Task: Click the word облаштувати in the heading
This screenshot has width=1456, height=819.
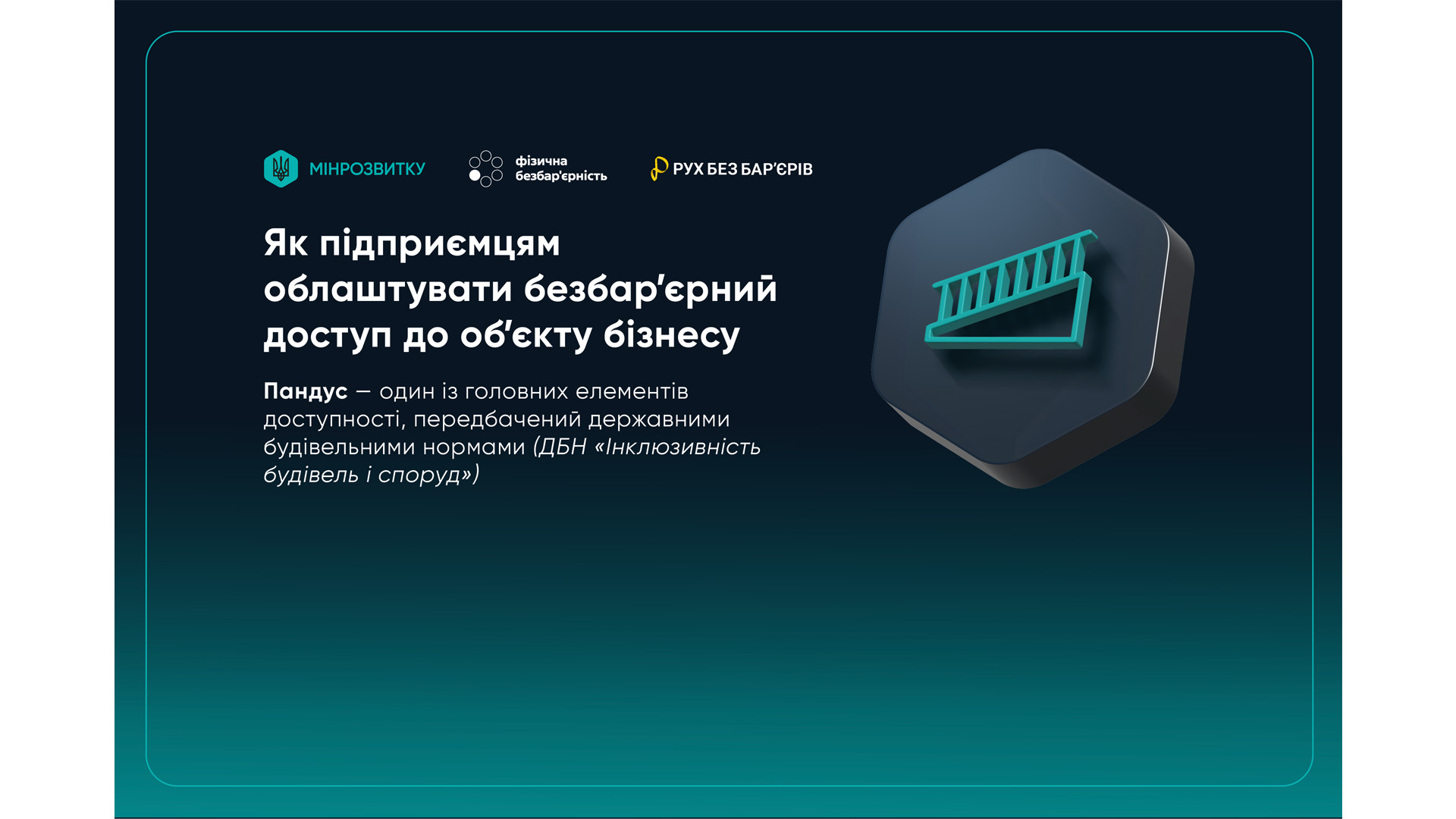Action: point(388,289)
